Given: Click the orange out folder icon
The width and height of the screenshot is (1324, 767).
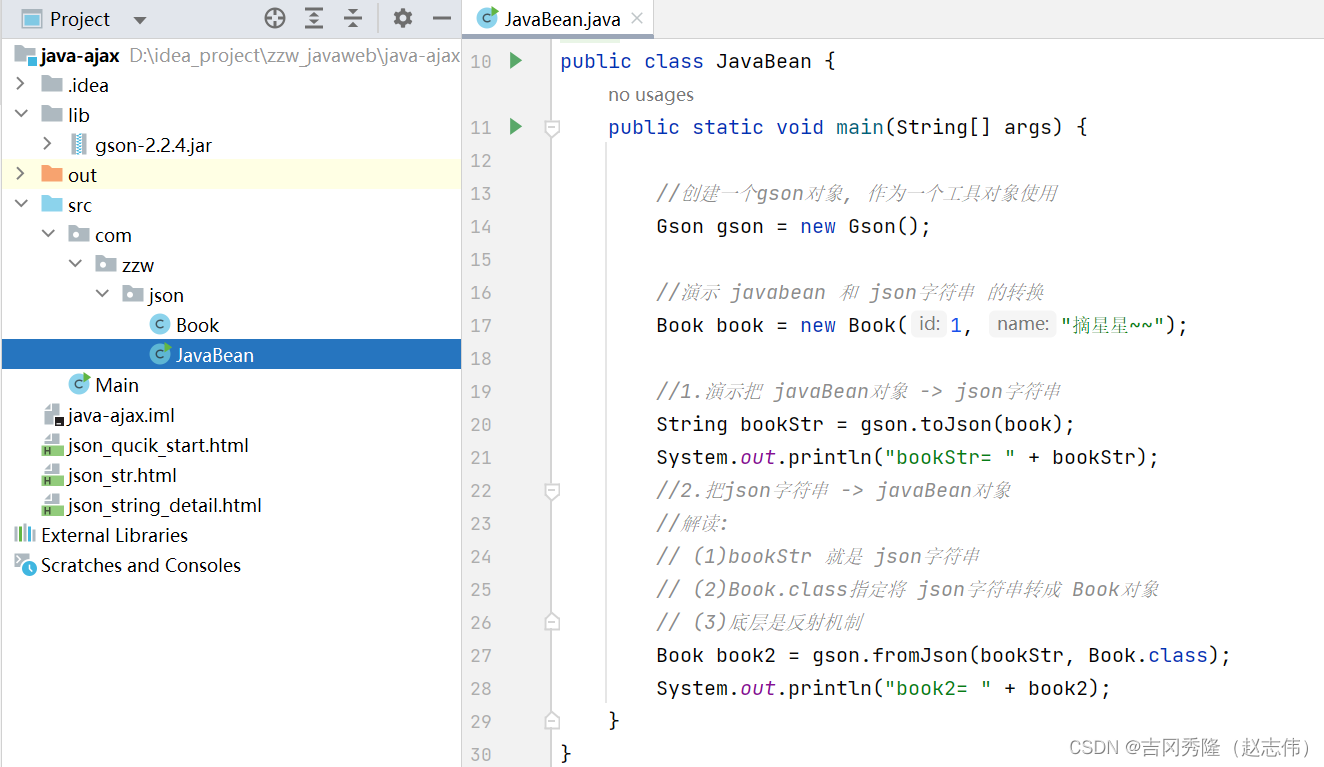Looking at the screenshot, I should [52, 175].
